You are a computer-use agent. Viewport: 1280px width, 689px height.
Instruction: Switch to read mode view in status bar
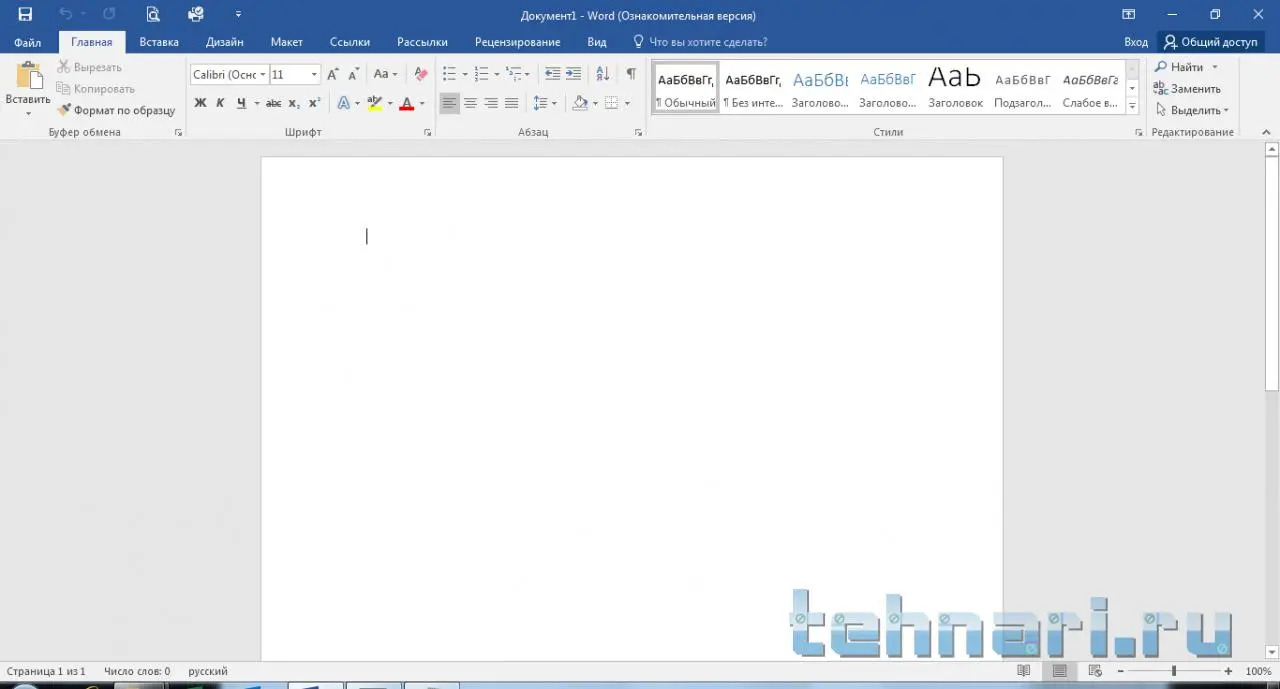click(x=1023, y=671)
